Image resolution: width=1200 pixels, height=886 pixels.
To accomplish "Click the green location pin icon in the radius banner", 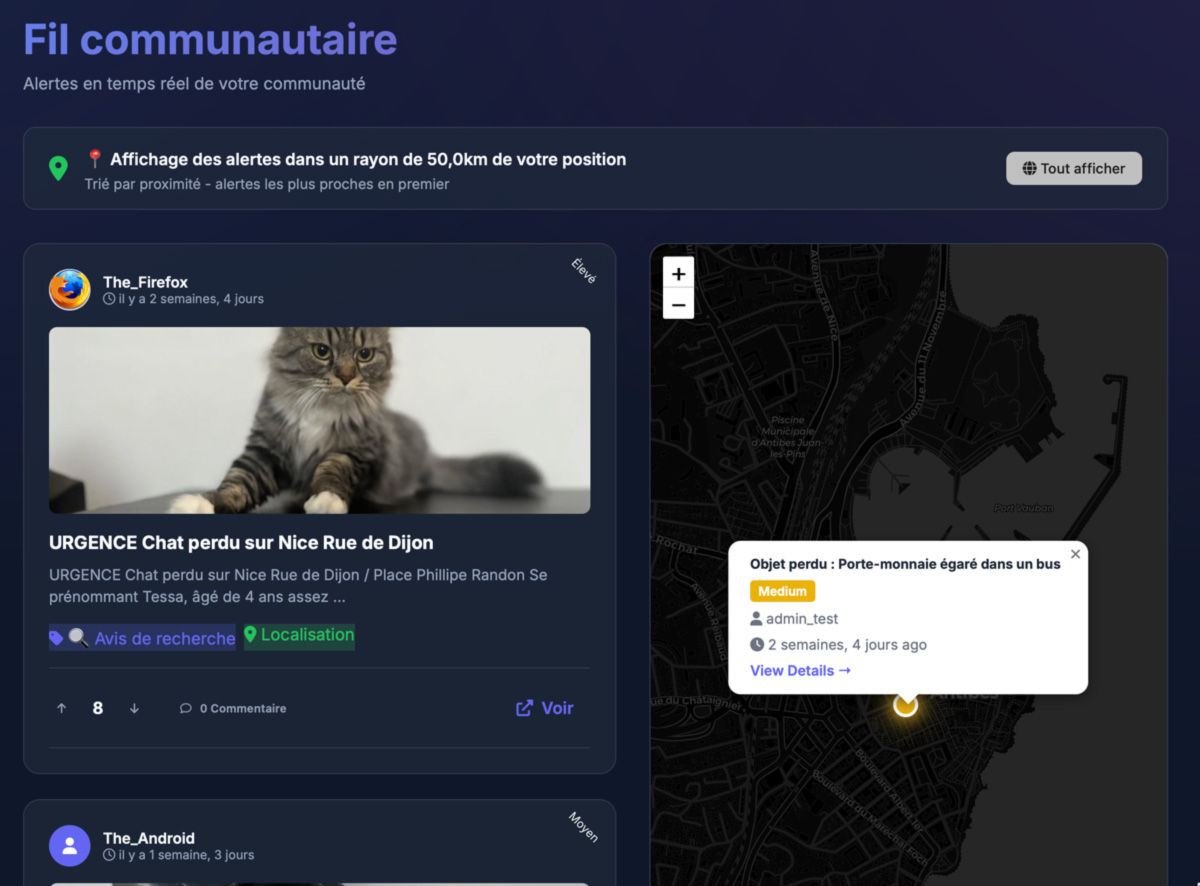I will pos(58,168).
